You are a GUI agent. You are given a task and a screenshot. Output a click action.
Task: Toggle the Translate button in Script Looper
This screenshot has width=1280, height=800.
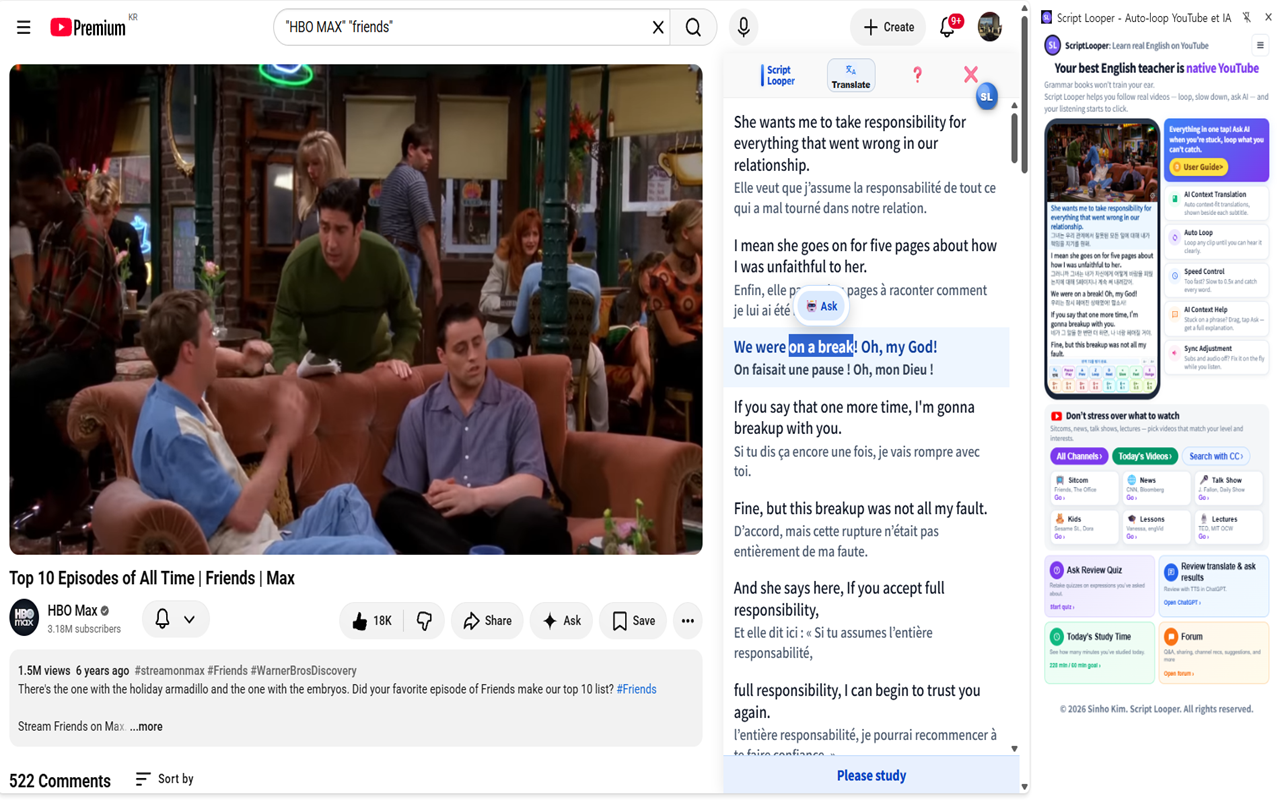[x=851, y=76]
